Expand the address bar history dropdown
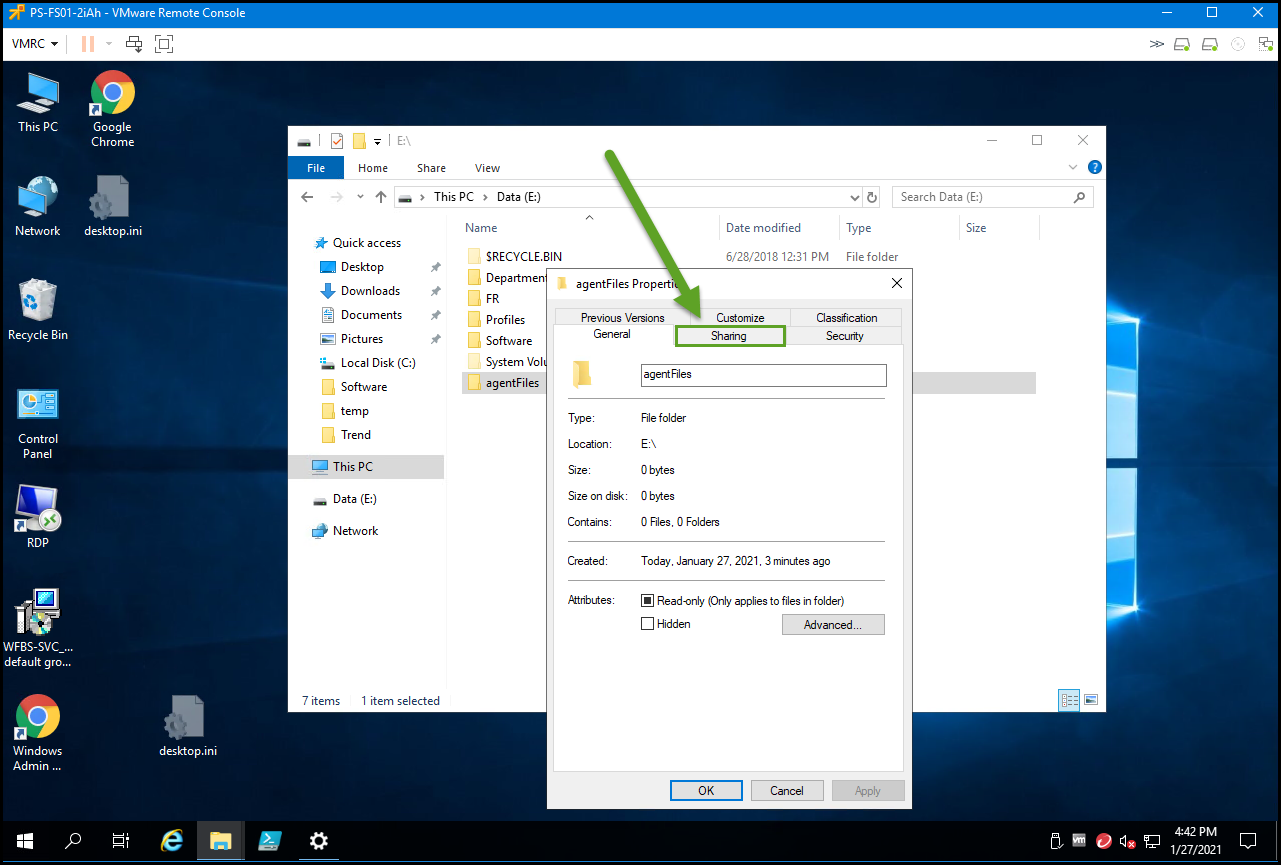 (x=854, y=198)
